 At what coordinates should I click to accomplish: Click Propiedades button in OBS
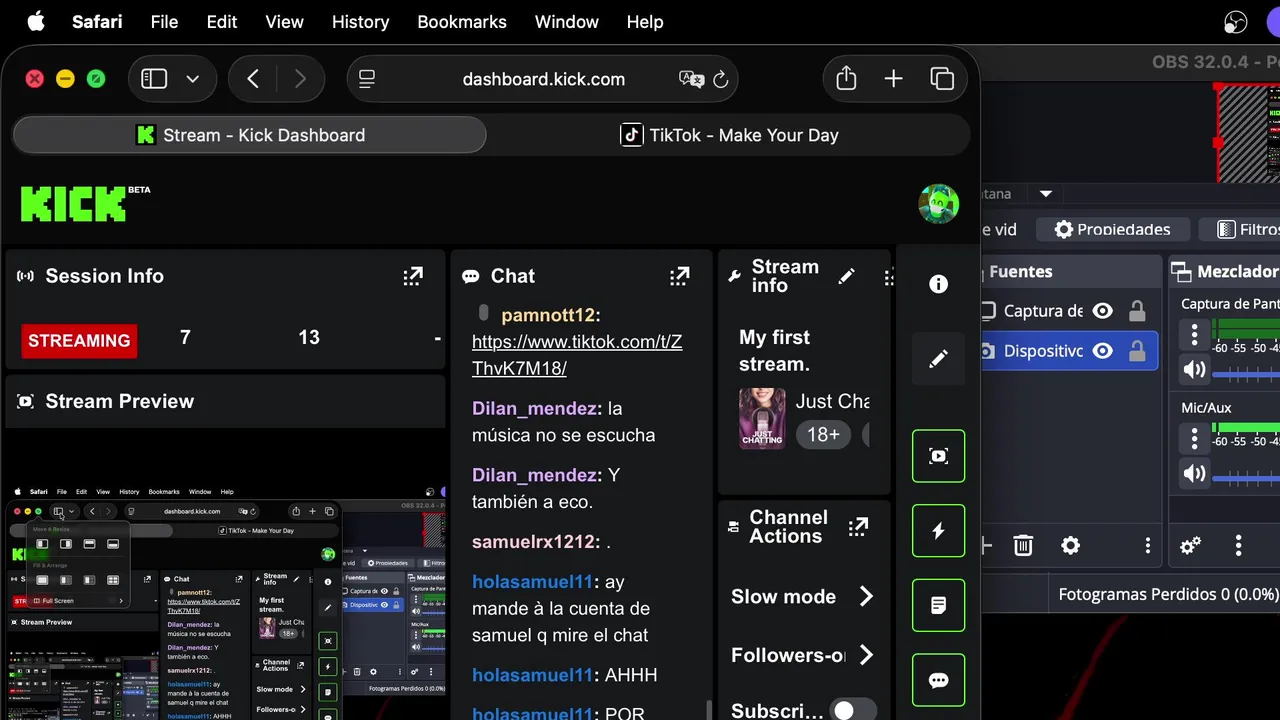point(1112,229)
